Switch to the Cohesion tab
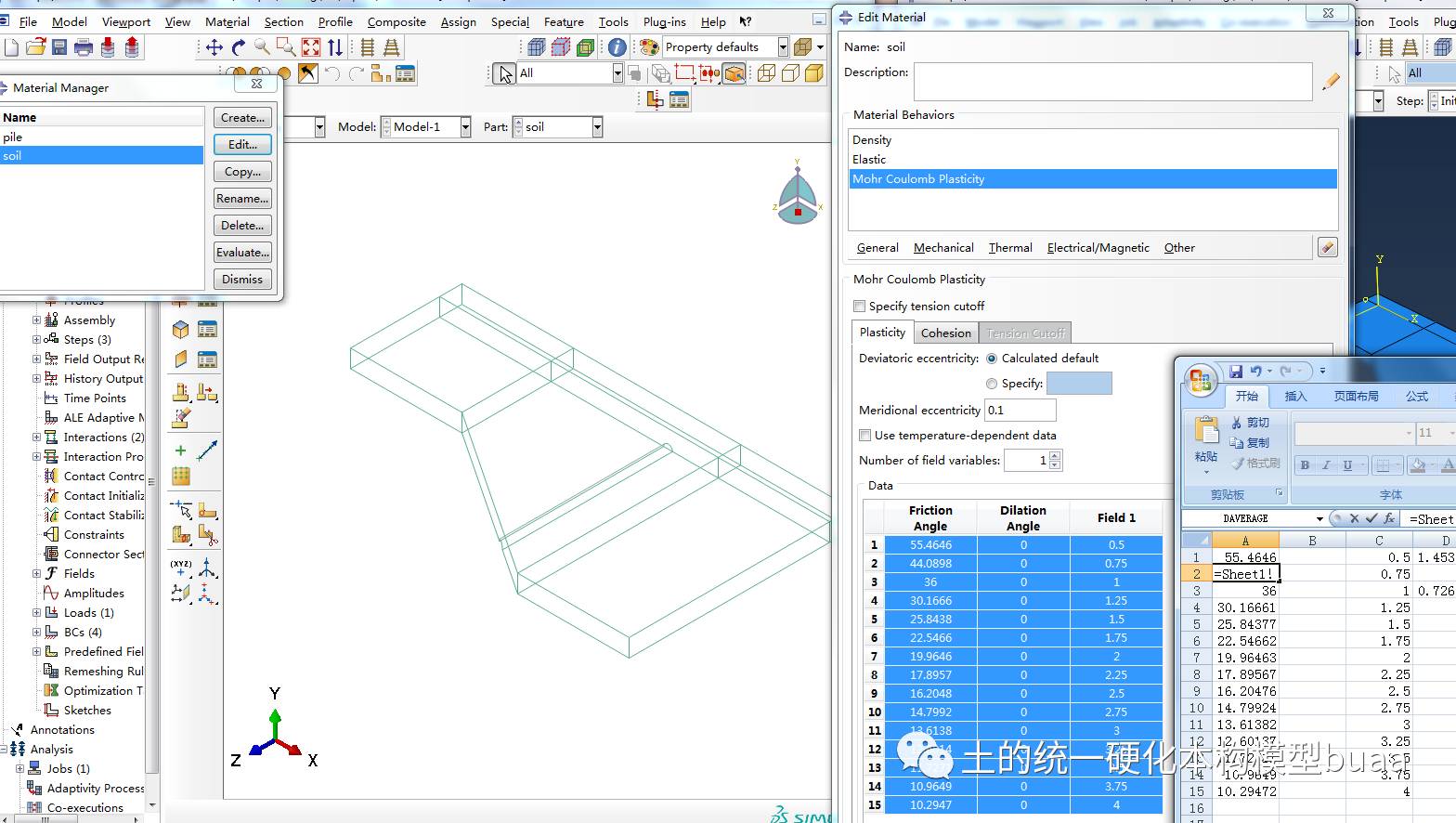The image size is (1456, 823). click(x=945, y=333)
